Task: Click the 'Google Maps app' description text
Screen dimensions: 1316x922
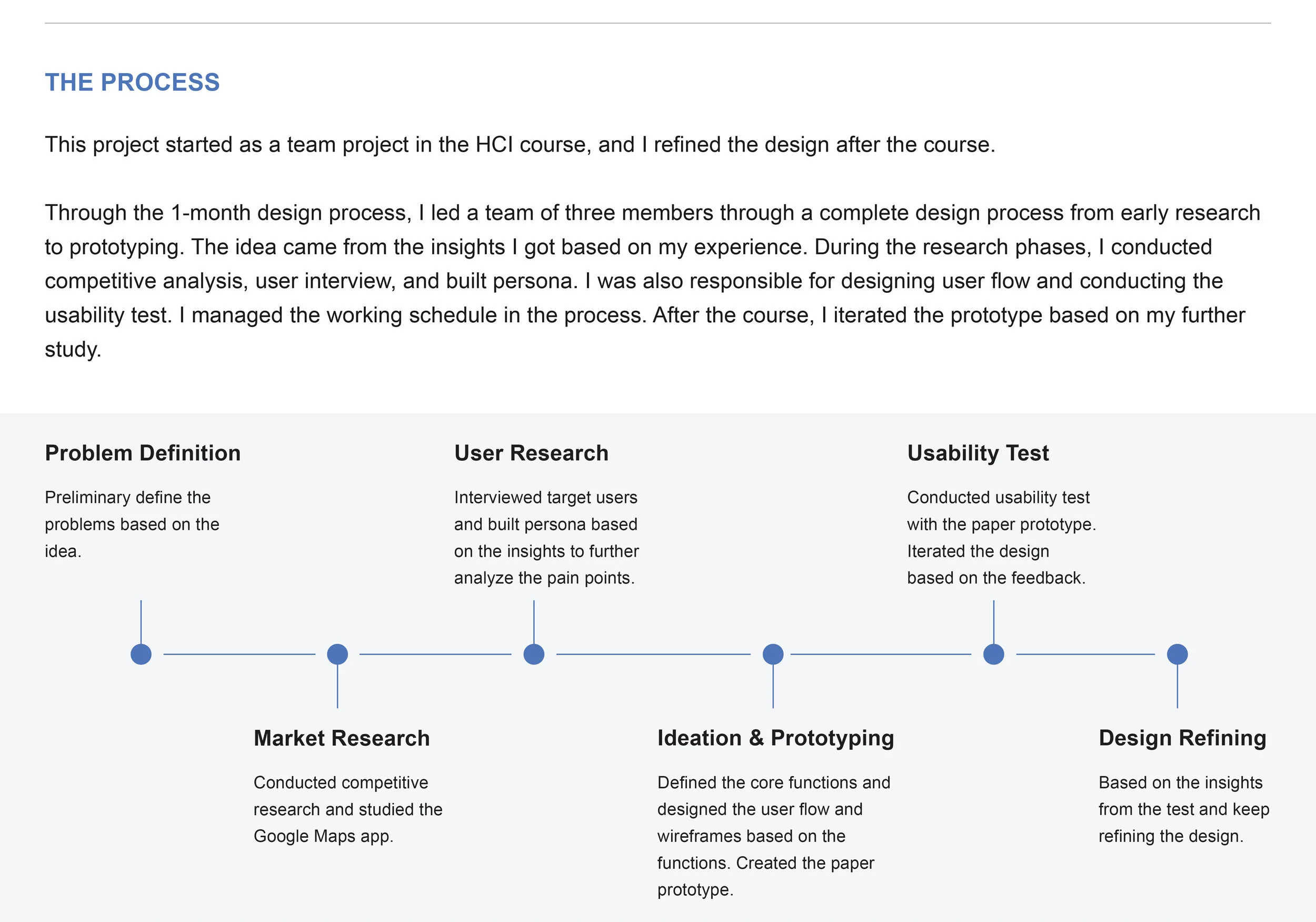Action: click(348, 810)
